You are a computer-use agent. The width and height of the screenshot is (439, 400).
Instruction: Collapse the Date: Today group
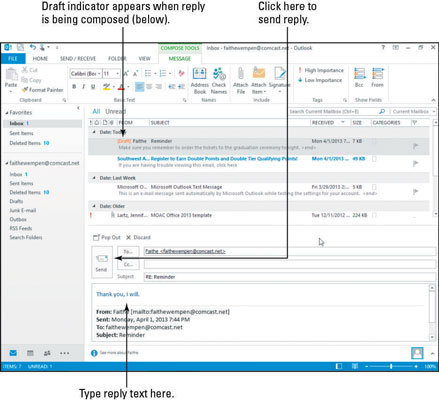(x=94, y=132)
